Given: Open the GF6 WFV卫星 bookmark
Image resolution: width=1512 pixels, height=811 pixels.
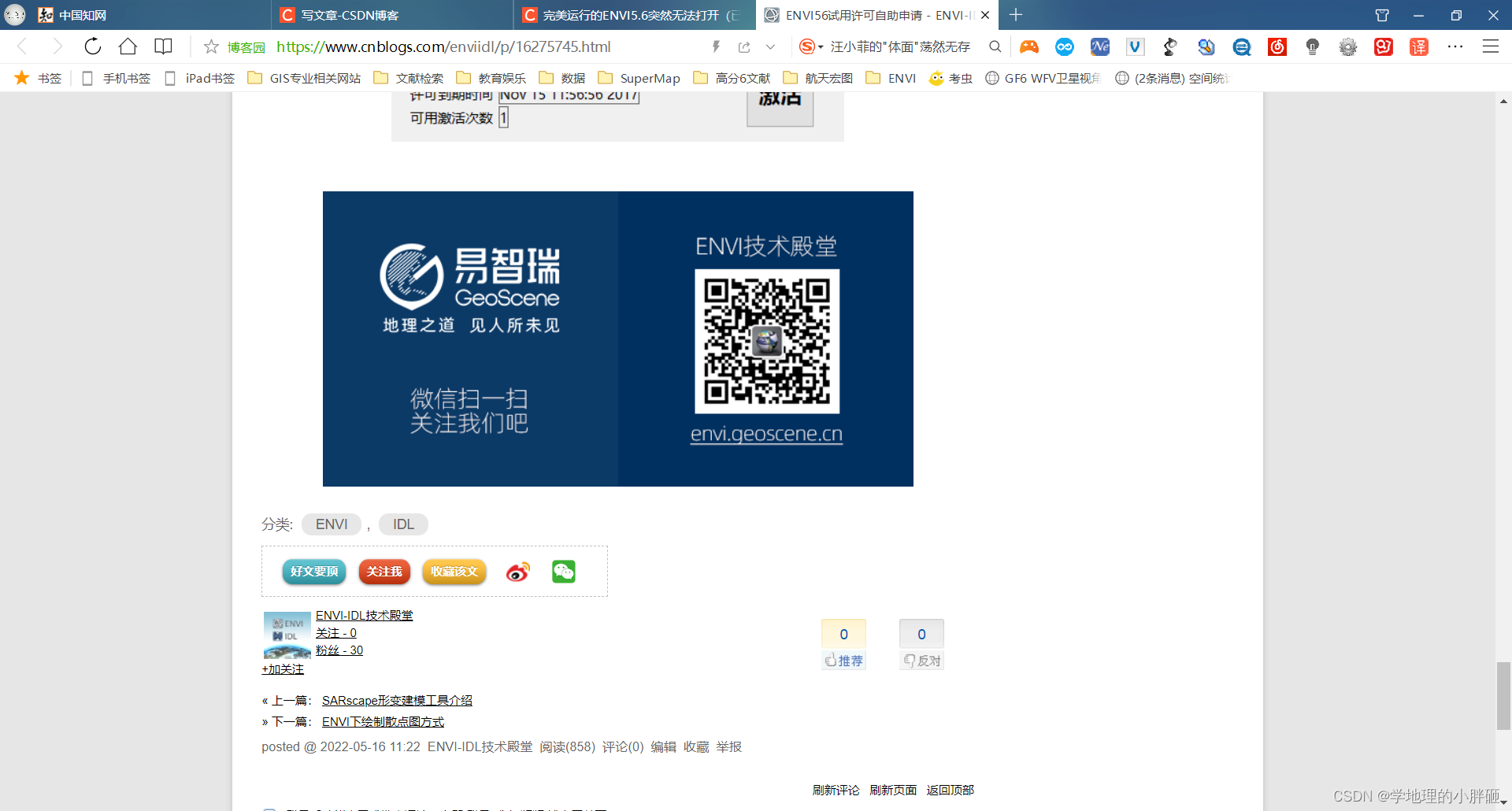Looking at the screenshot, I should [x=1043, y=78].
